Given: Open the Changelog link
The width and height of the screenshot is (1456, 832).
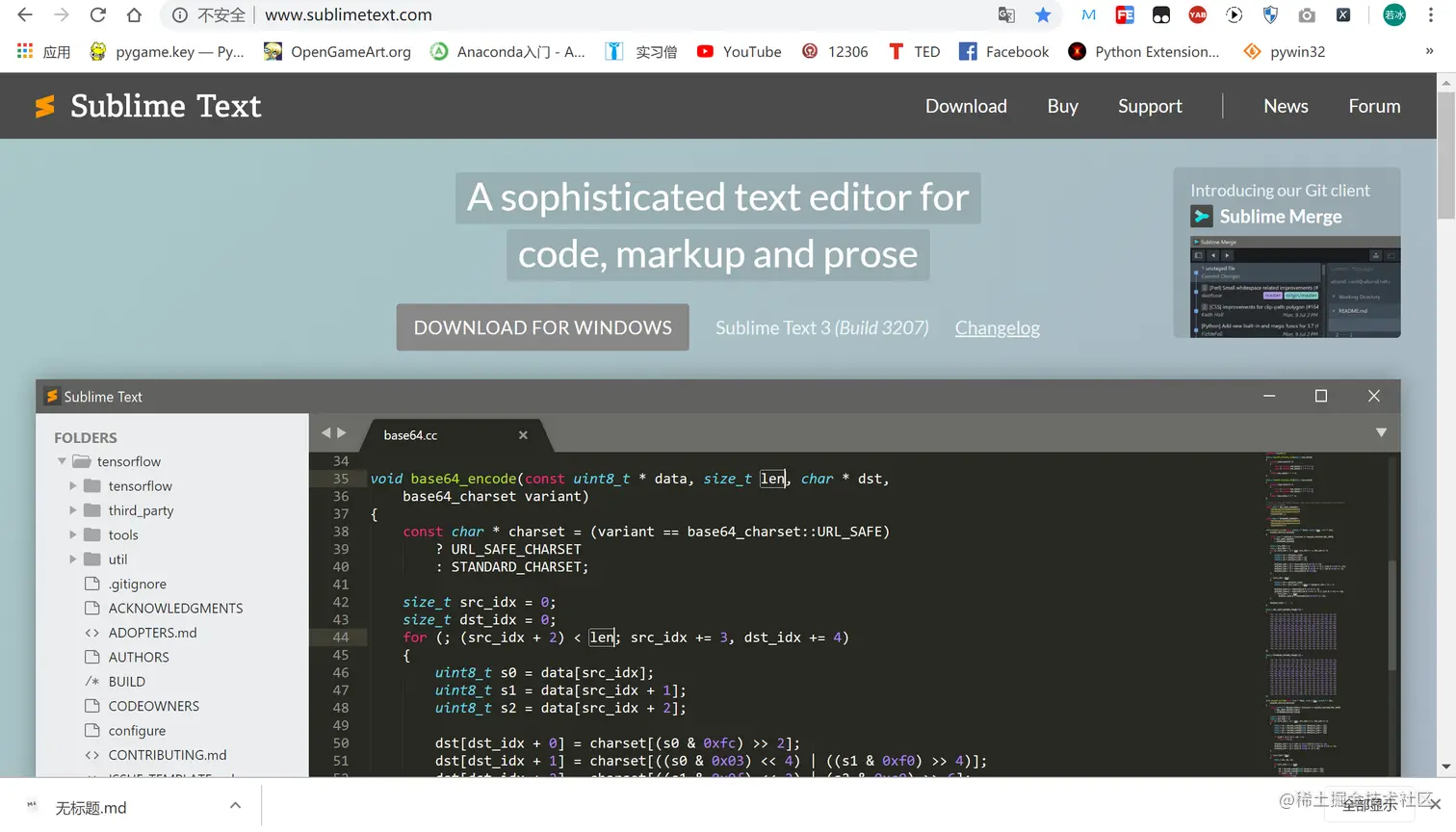Looking at the screenshot, I should (997, 328).
